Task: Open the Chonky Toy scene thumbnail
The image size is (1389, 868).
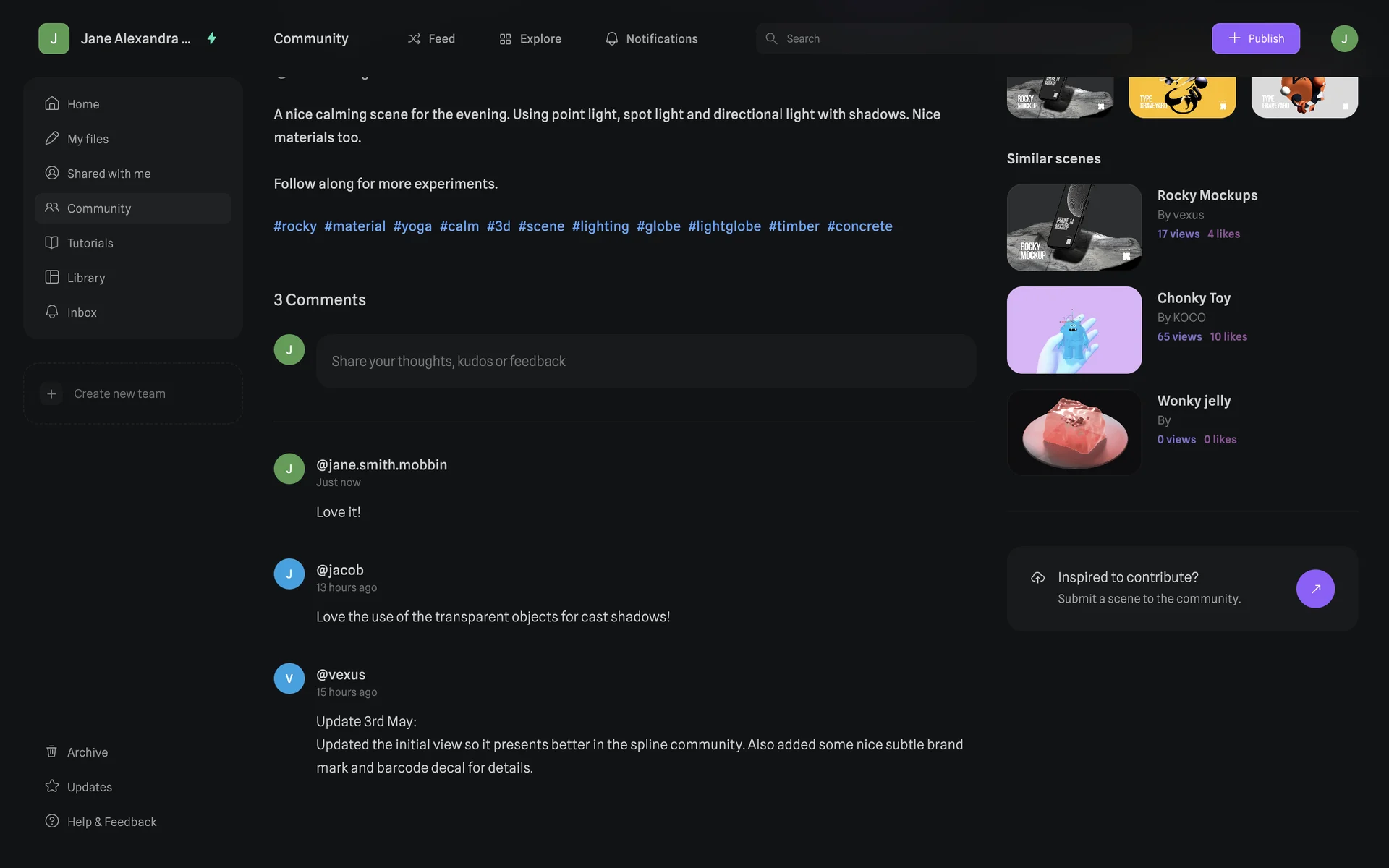Action: pyautogui.click(x=1074, y=330)
